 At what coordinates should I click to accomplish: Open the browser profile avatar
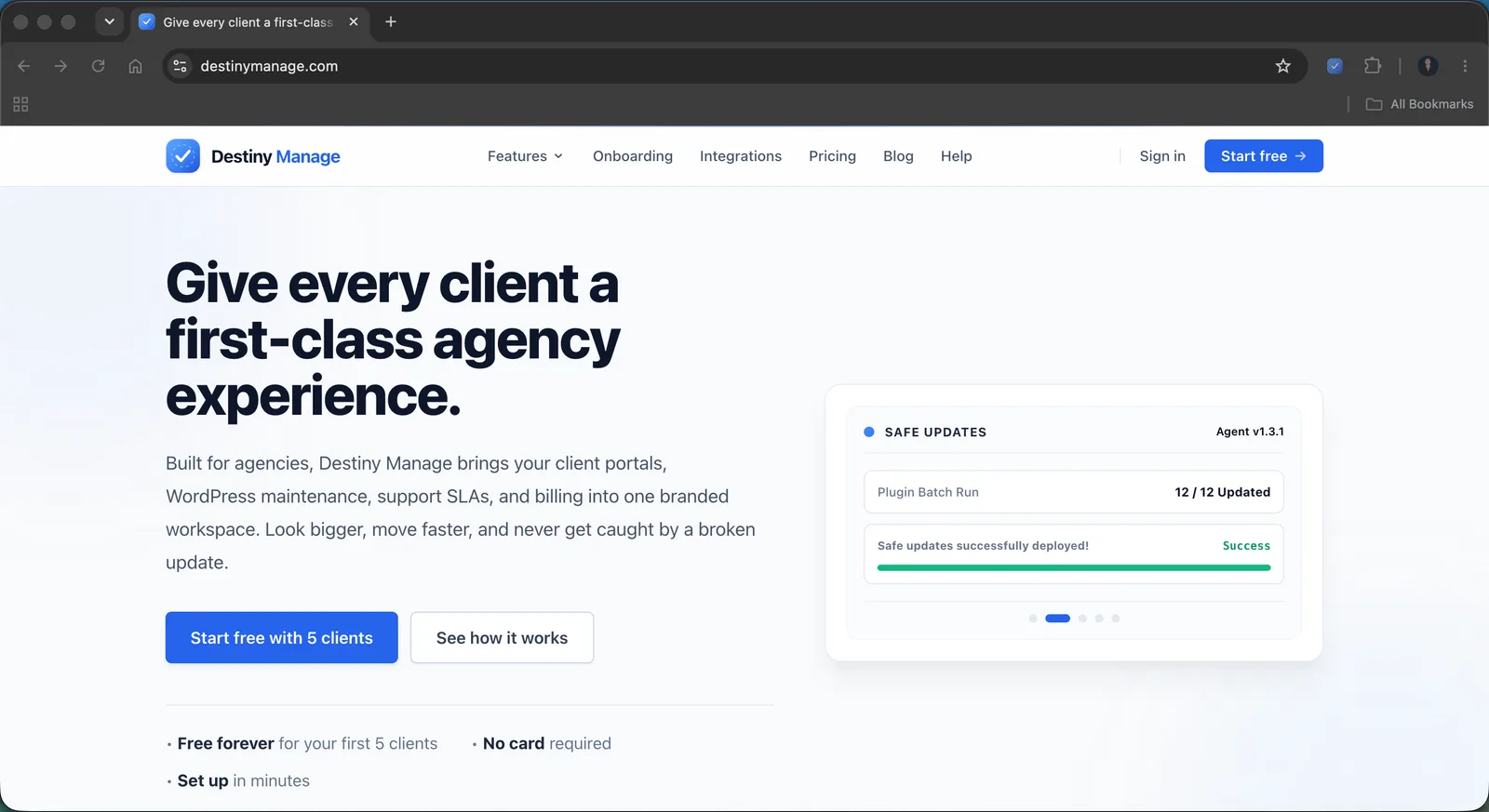click(x=1428, y=66)
